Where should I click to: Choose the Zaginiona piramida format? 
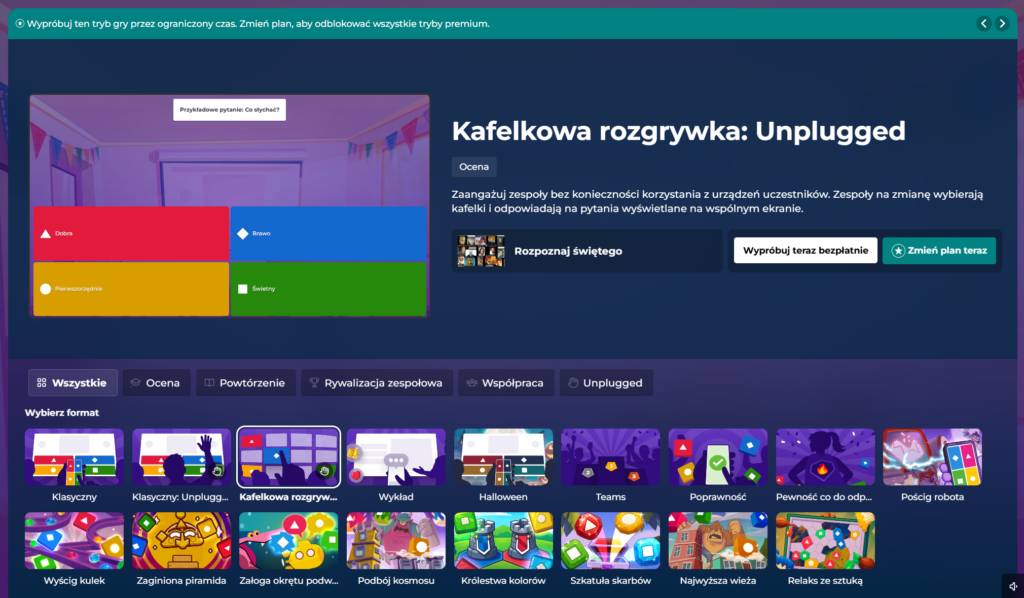tap(181, 541)
